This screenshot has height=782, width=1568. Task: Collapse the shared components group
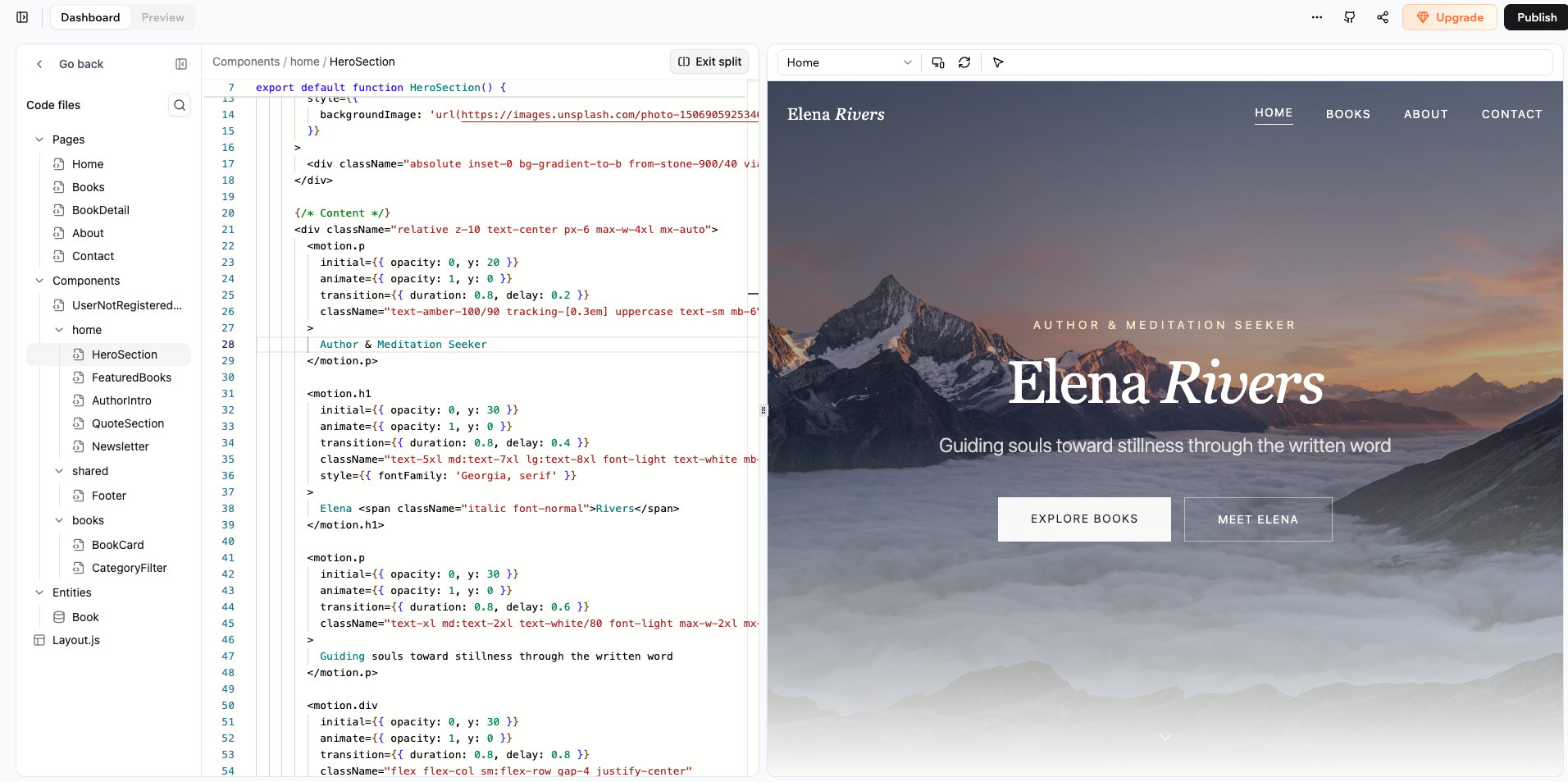(x=58, y=471)
